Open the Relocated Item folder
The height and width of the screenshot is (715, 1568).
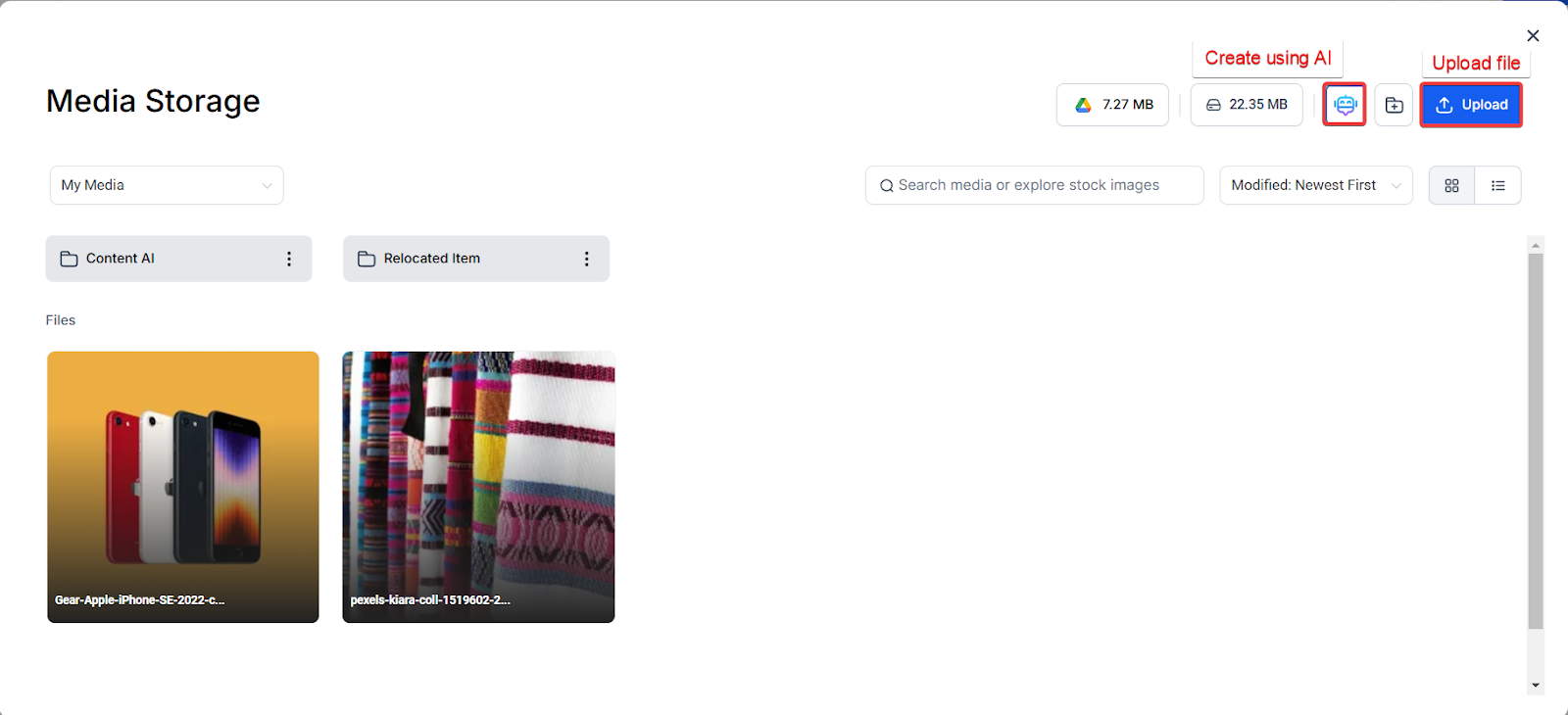(x=461, y=259)
